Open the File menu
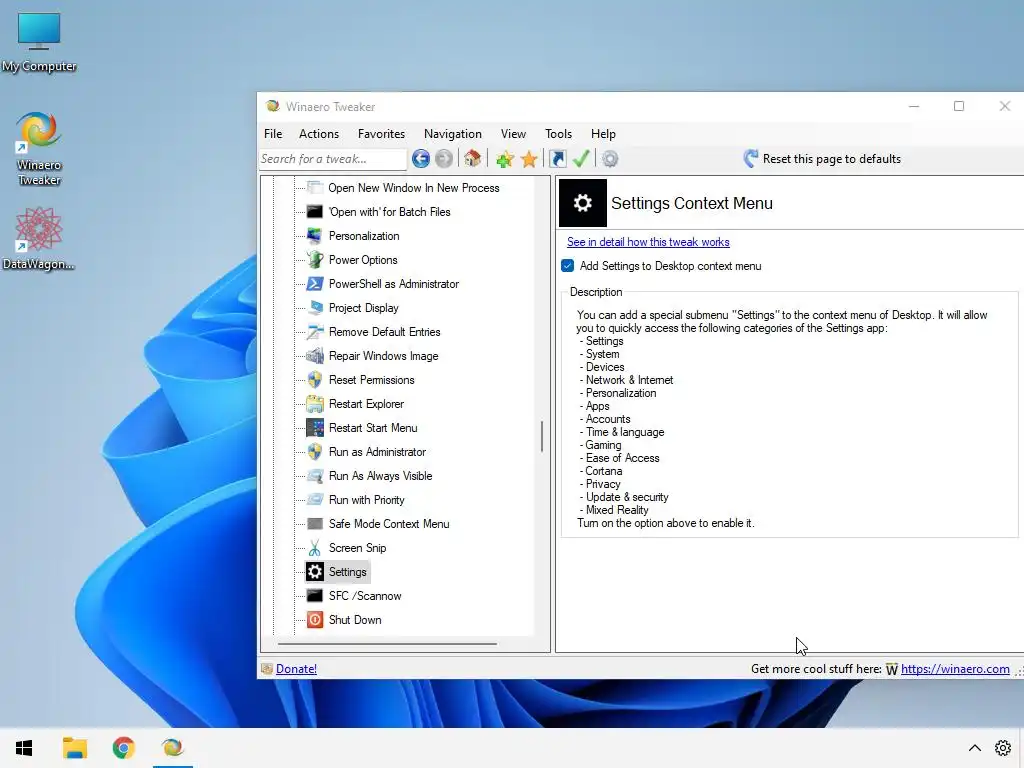The image size is (1024, 768). (x=273, y=134)
